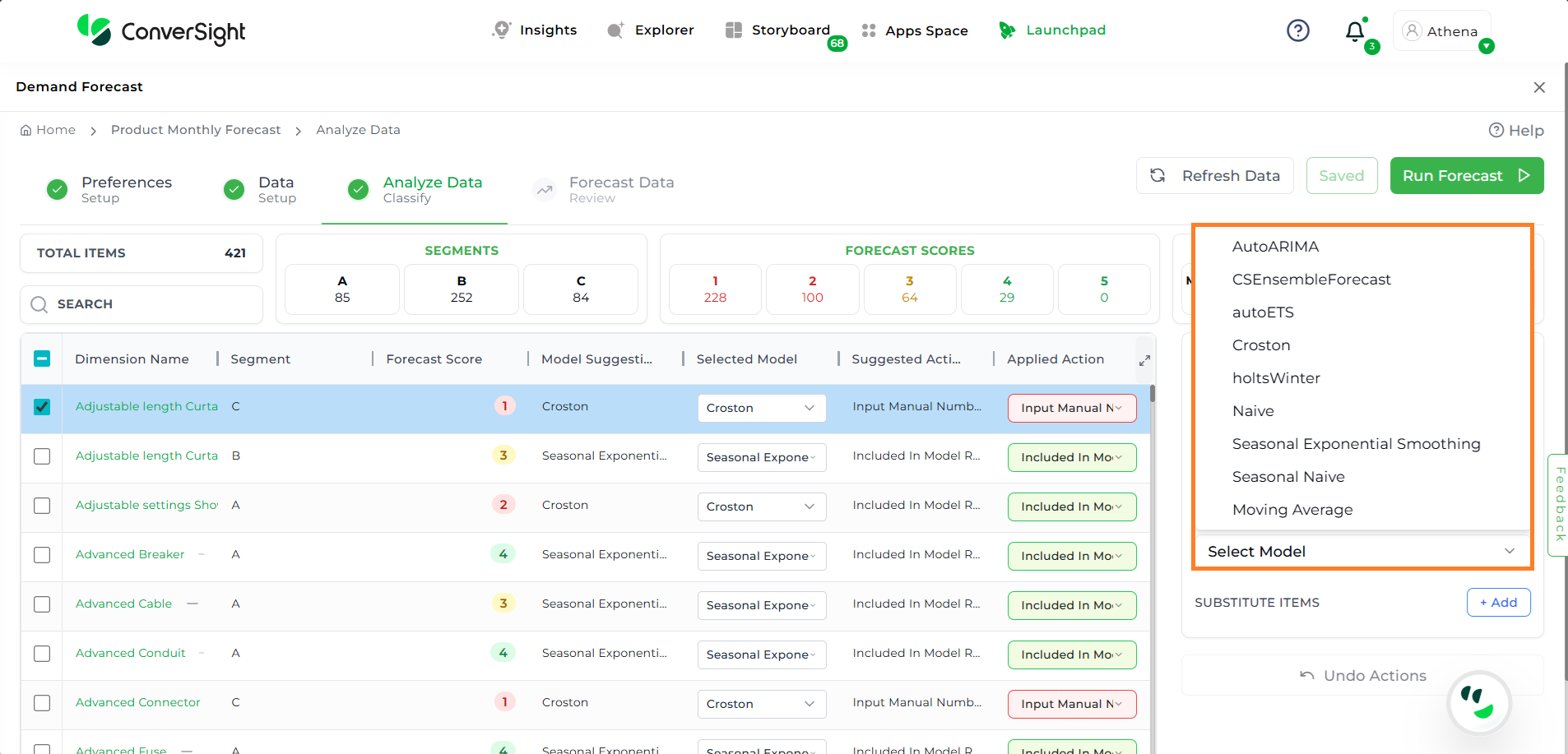This screenshot has height=754, width=1568.
Task: Choose holtsWinter from the model list
Action: click(x=1276, y=378)
